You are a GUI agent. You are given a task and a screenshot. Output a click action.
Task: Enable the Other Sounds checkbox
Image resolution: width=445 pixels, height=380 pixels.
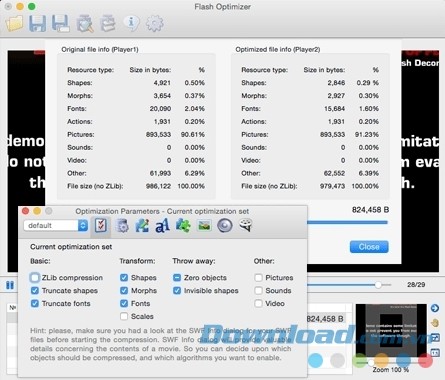[x=258, y=291]
